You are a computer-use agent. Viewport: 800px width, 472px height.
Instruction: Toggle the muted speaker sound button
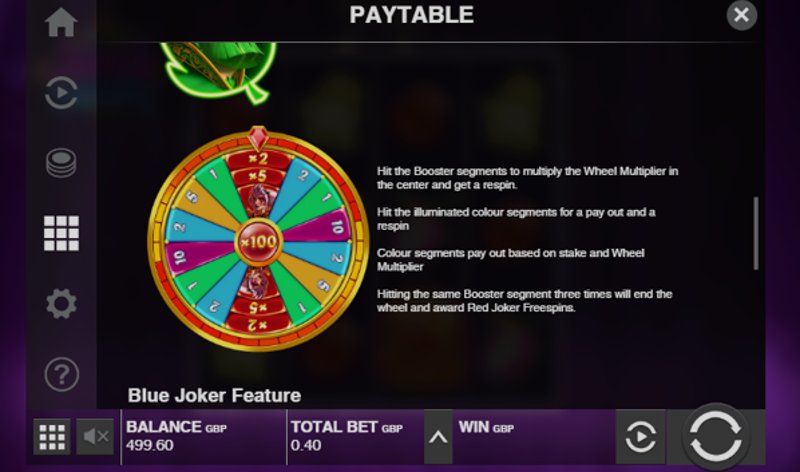tap(95, 437)
